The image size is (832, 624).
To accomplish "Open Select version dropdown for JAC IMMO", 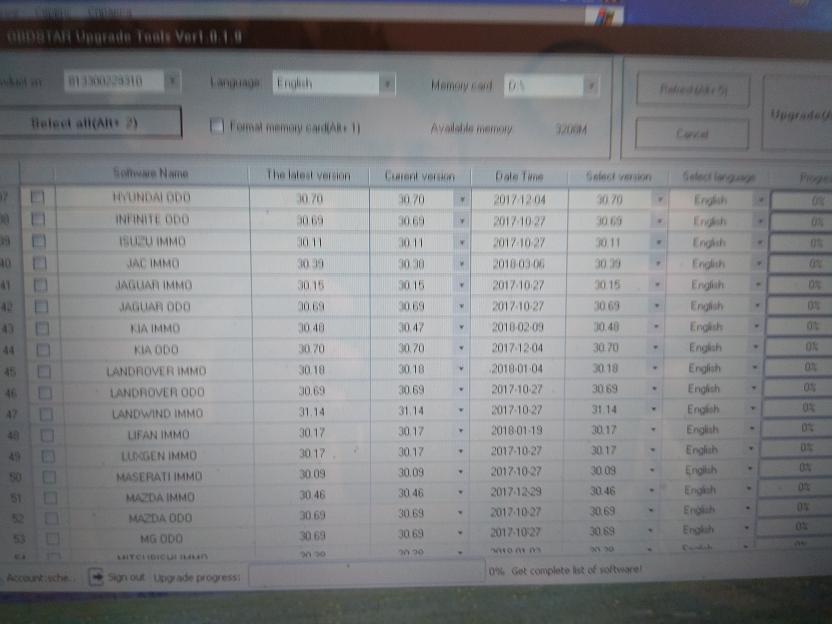I will pyautogui.click(x=658, y=264).
